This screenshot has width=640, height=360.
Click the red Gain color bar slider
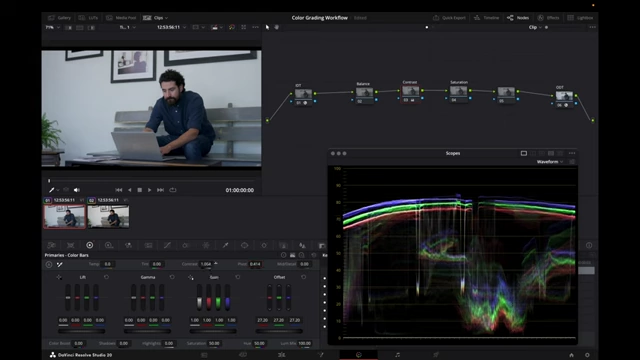(x=209, y=297)
